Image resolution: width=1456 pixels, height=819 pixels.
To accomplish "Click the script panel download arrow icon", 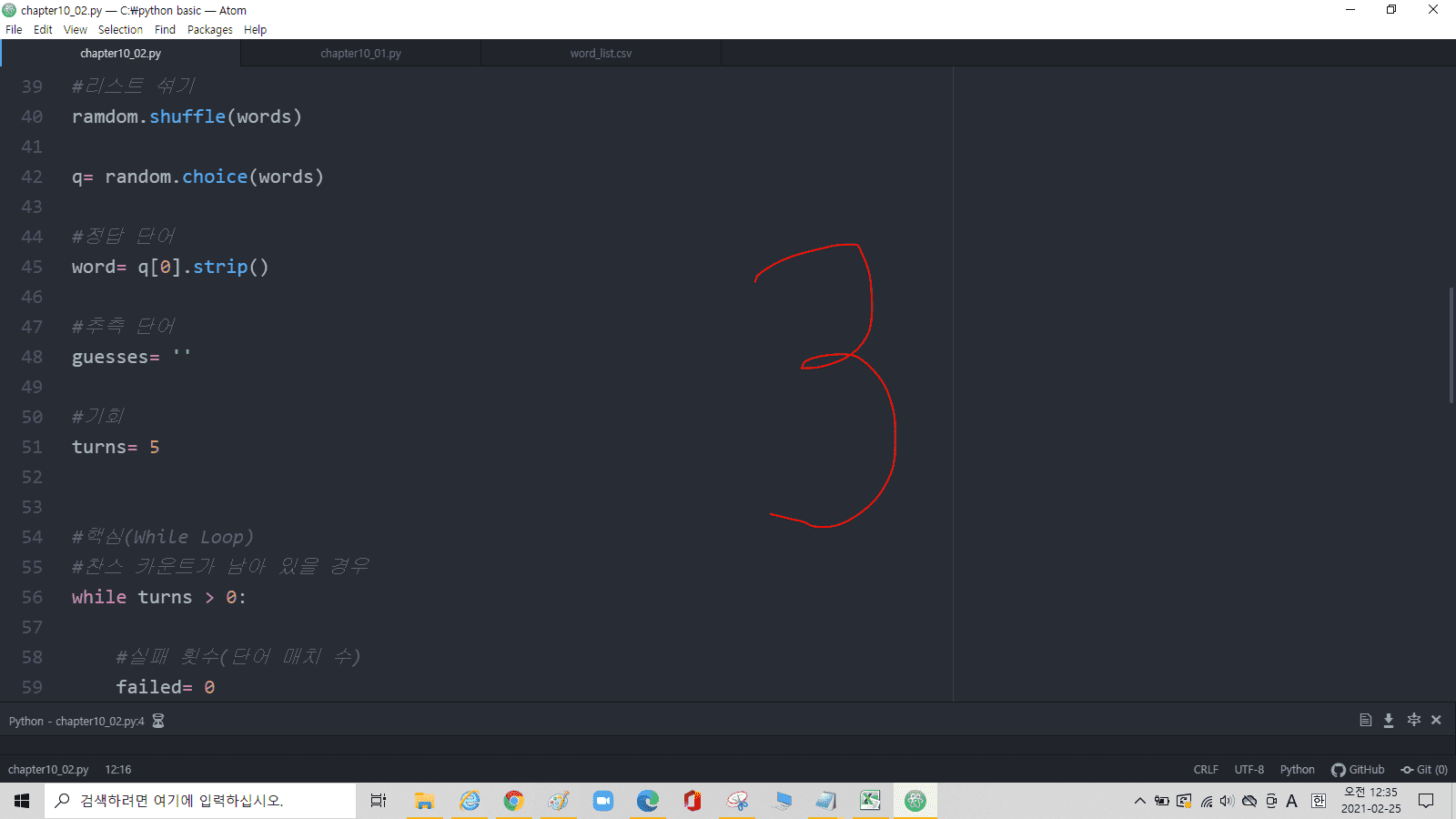I will [1389, 720].
